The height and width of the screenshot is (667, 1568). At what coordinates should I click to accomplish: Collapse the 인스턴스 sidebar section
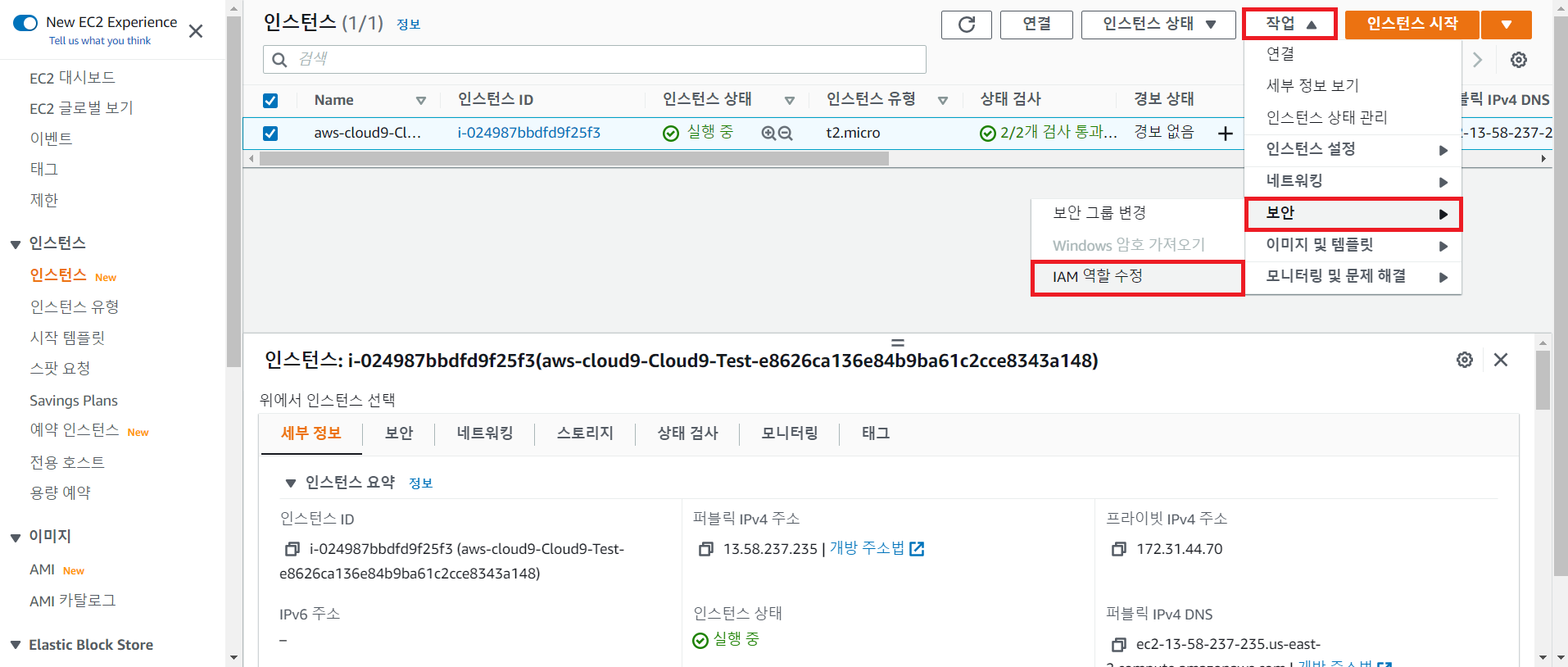click(x=16, y=244)
